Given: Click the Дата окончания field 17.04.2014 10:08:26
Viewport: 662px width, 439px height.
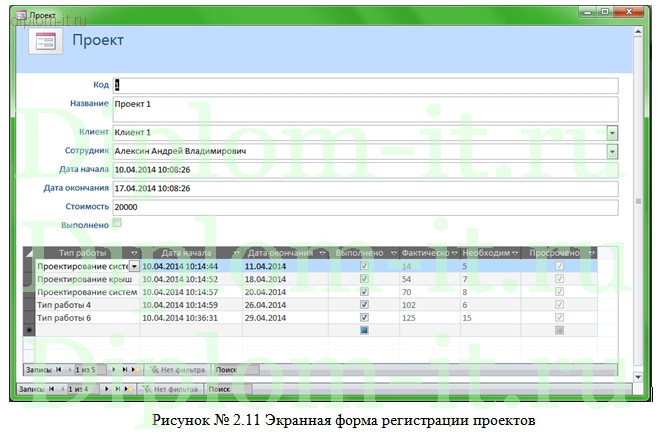Looking at the screenshot, I should click(366, 189).
